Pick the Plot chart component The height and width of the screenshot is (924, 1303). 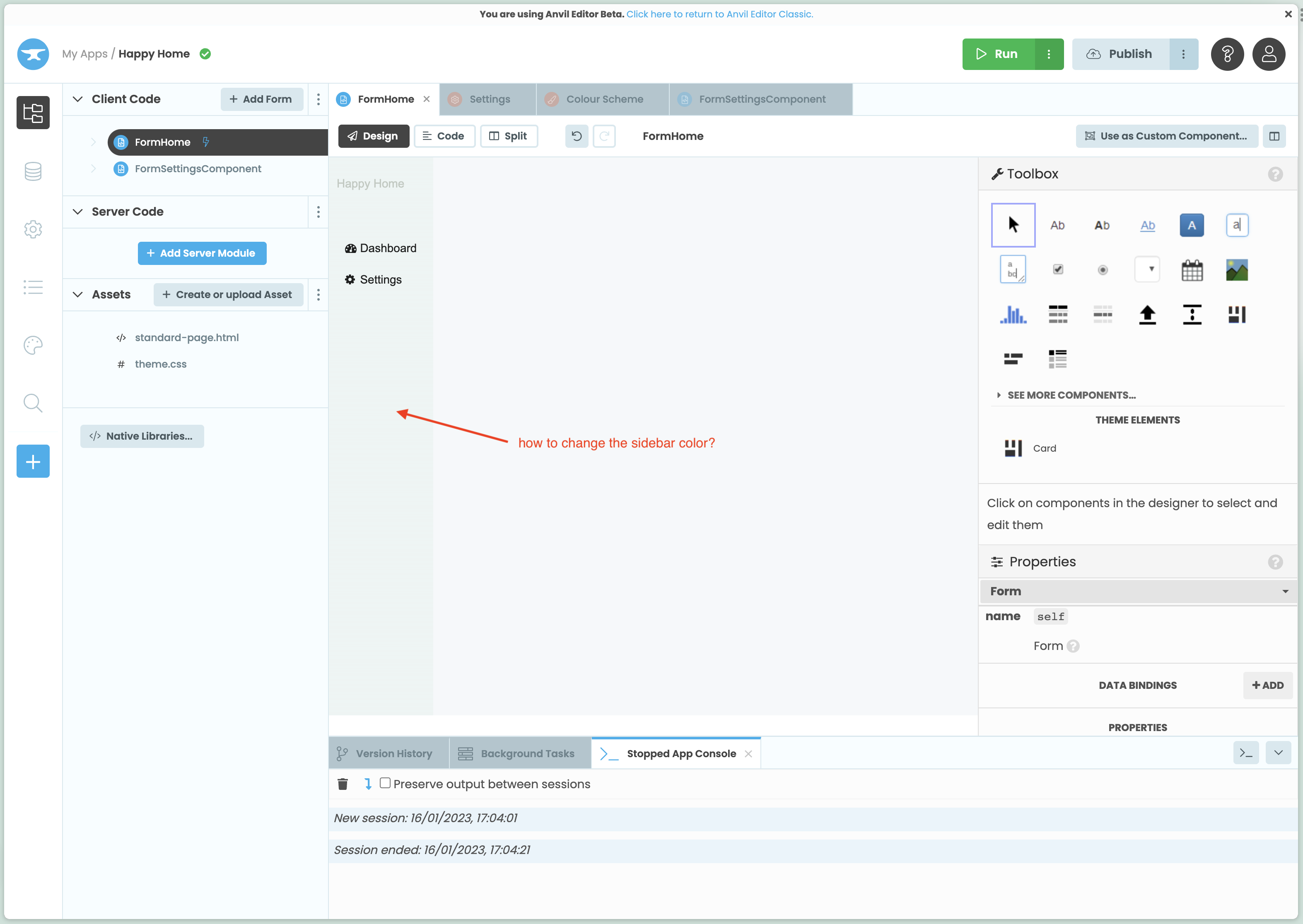tap(1013, 314)
